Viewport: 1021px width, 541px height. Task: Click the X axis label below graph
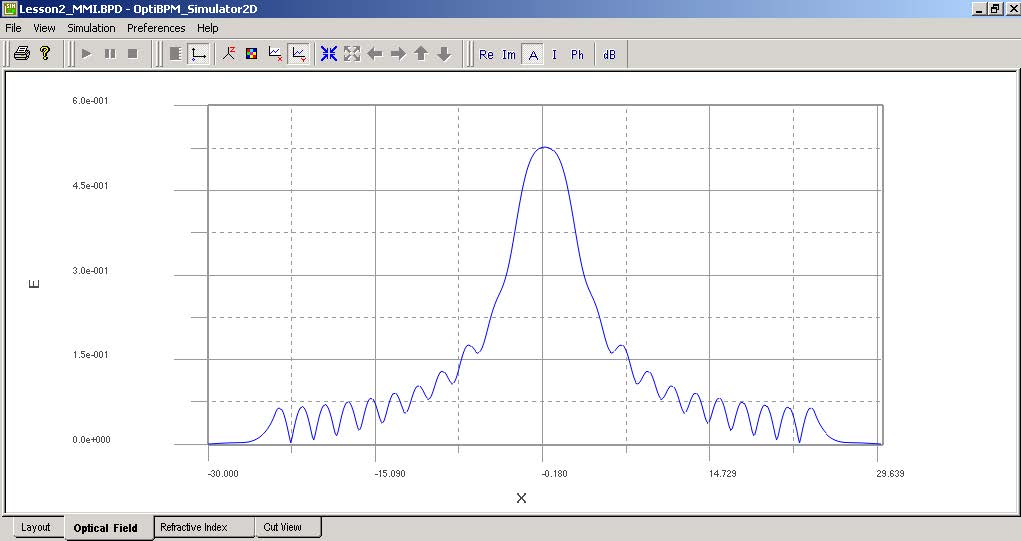click(521, 498)
